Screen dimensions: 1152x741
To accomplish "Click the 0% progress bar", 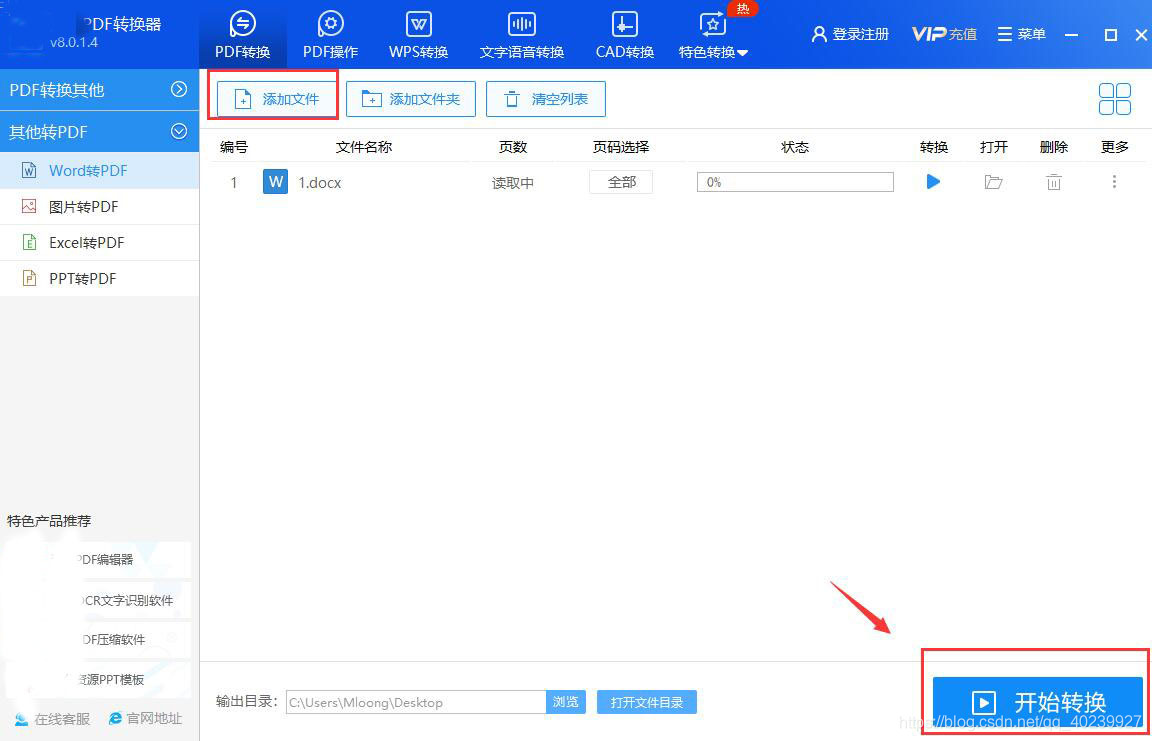I will pos(795,182).
